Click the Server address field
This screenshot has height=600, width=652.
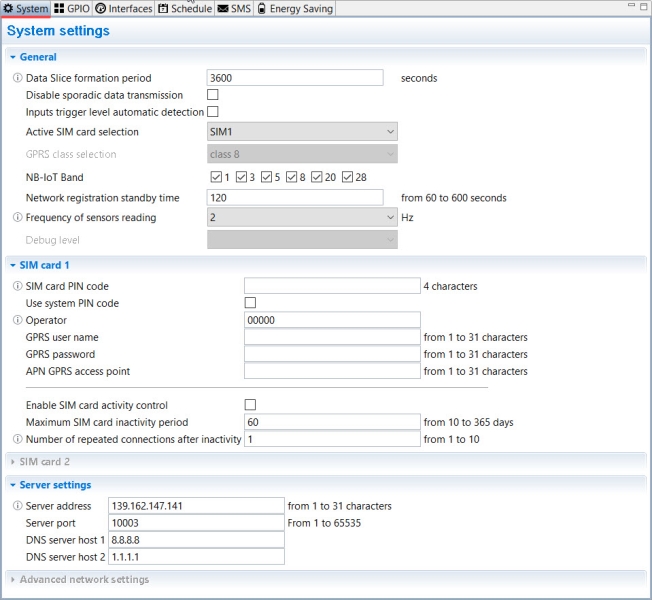click(196, 506)
